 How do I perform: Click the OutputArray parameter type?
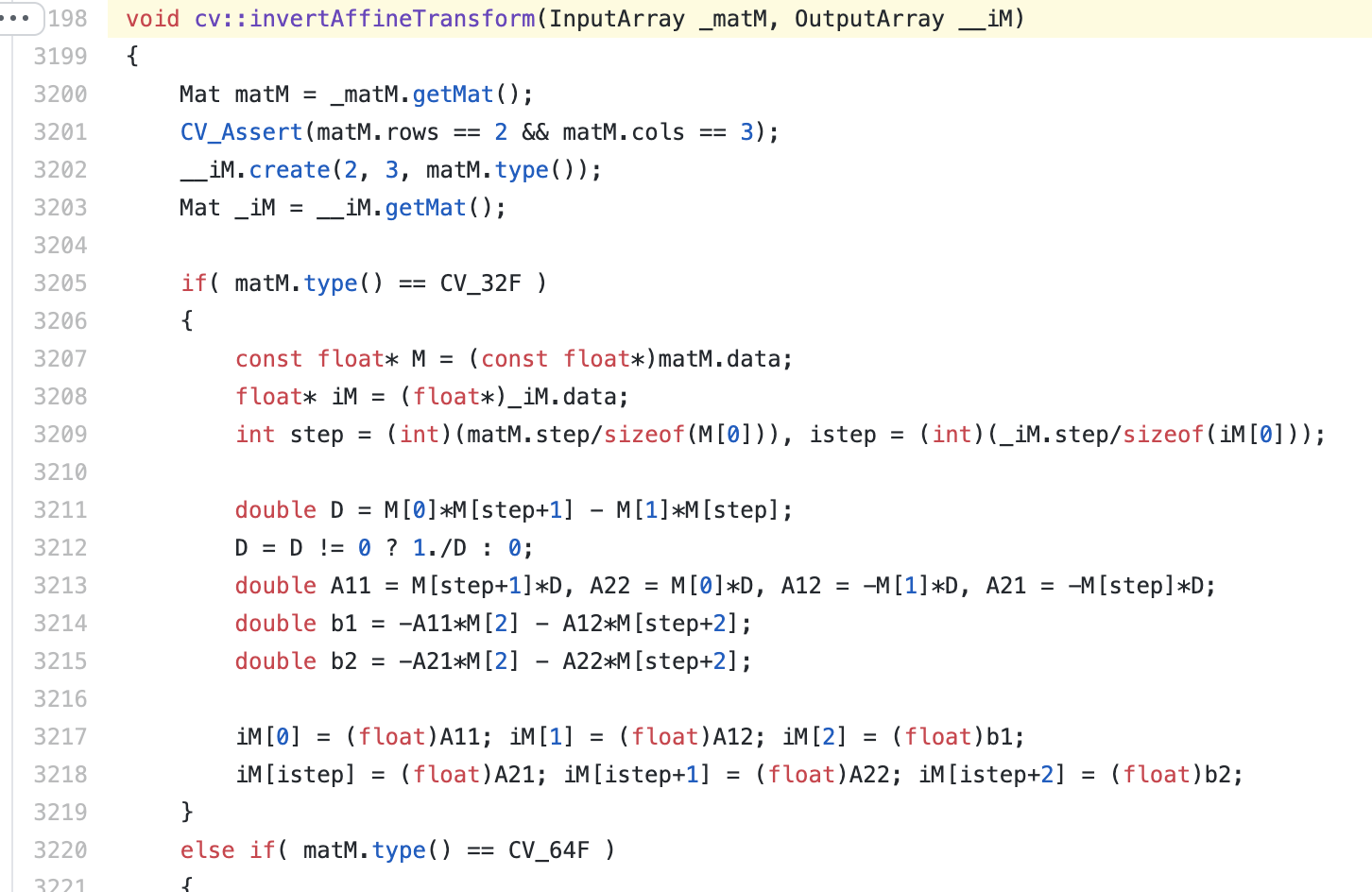[869, 18]
